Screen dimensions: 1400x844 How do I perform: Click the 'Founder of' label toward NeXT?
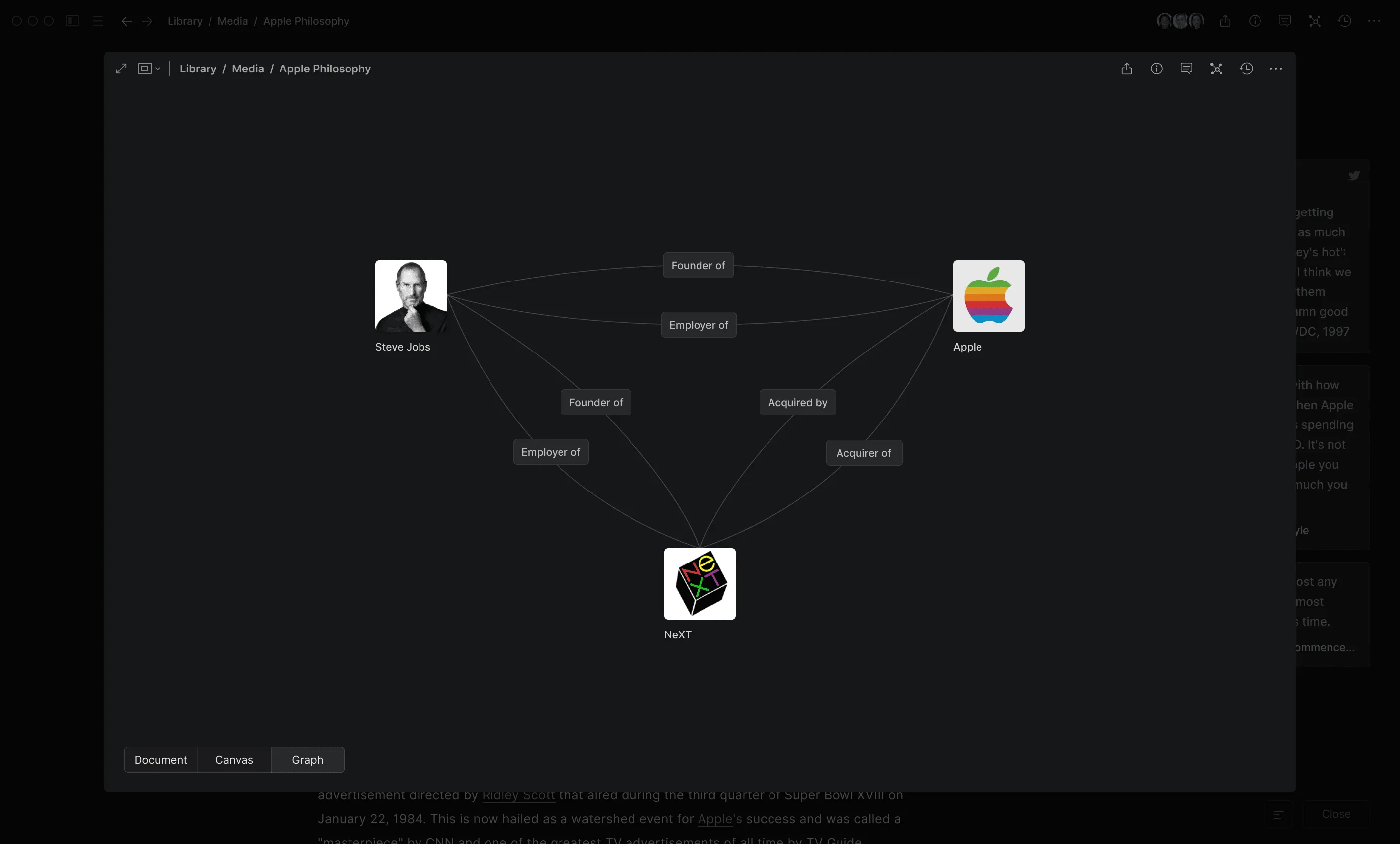(595, 403)
